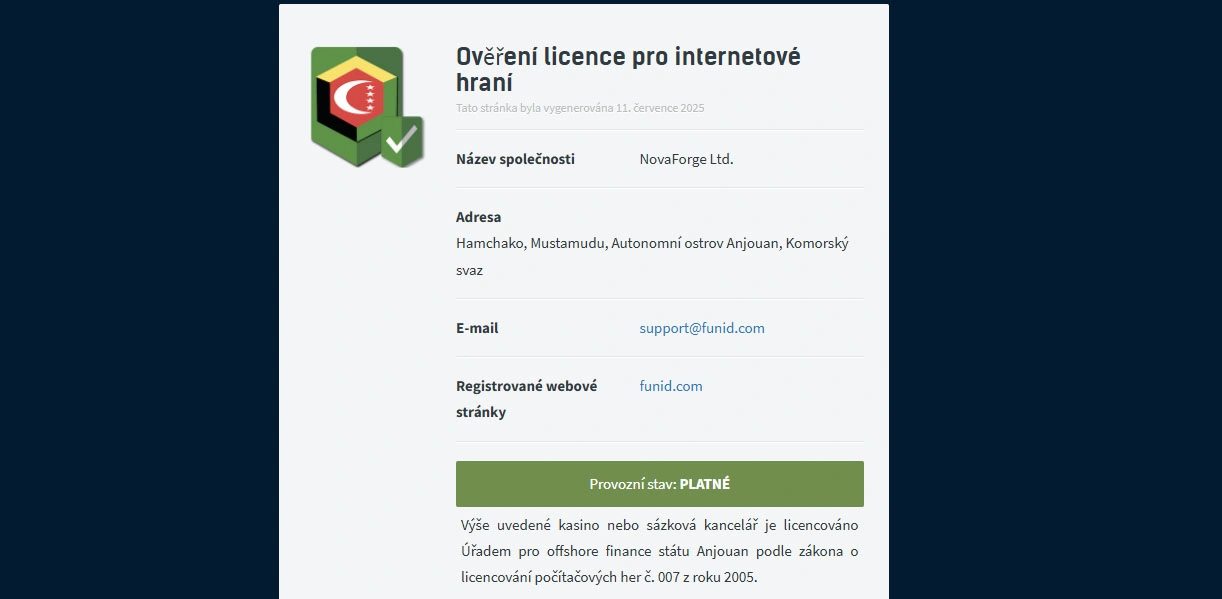The image size is (1222, 599).
Task: Click the page generation date 11. července 2025
Action: click(660, 108)
